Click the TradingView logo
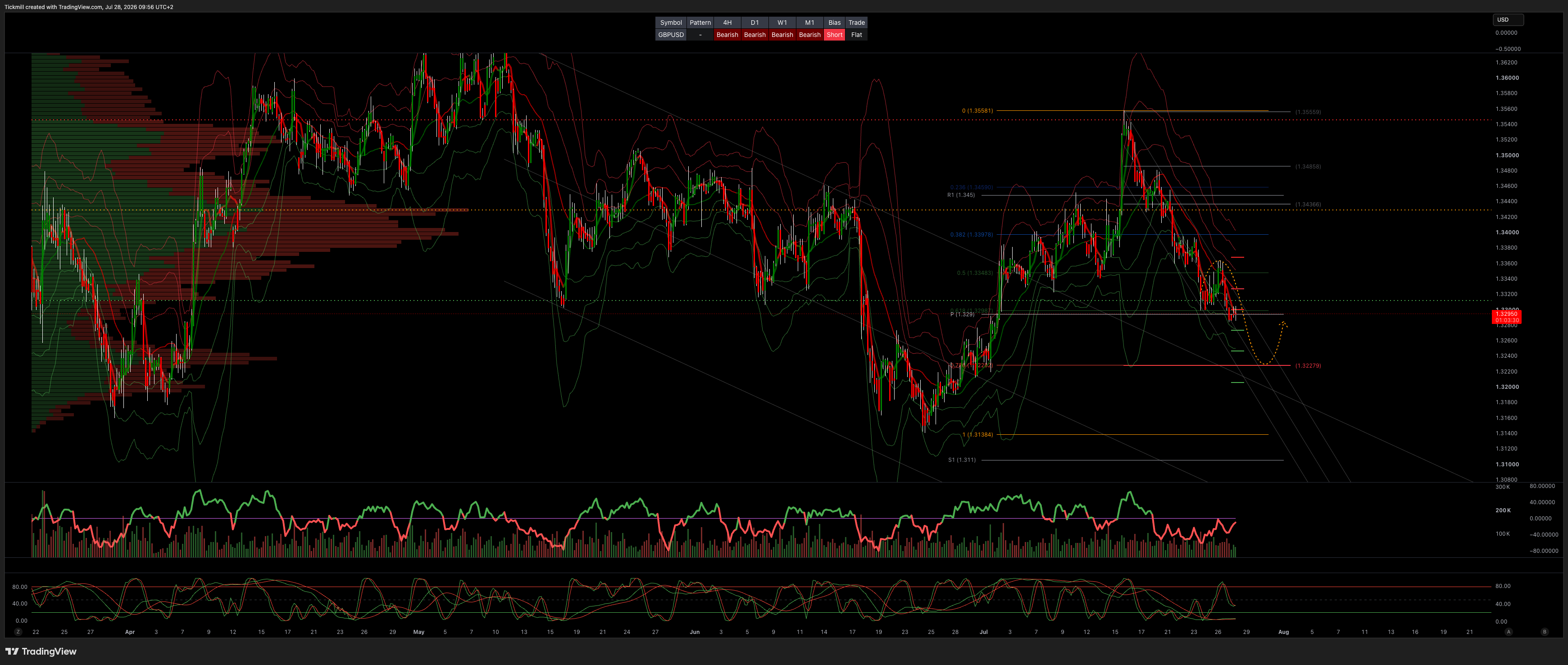The image size is (1568, 665). 41,651
